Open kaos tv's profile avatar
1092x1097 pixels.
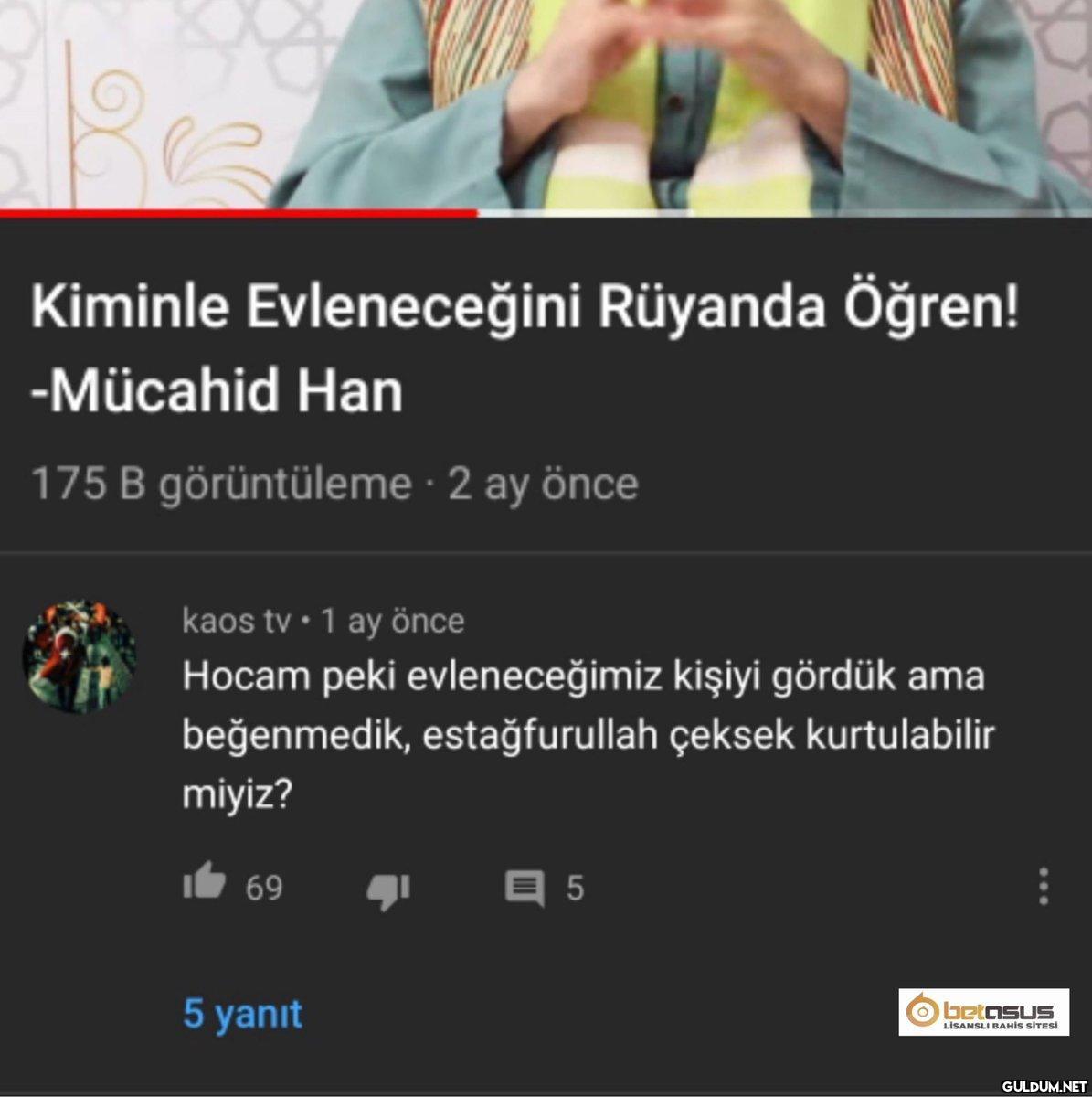(80, 656)
